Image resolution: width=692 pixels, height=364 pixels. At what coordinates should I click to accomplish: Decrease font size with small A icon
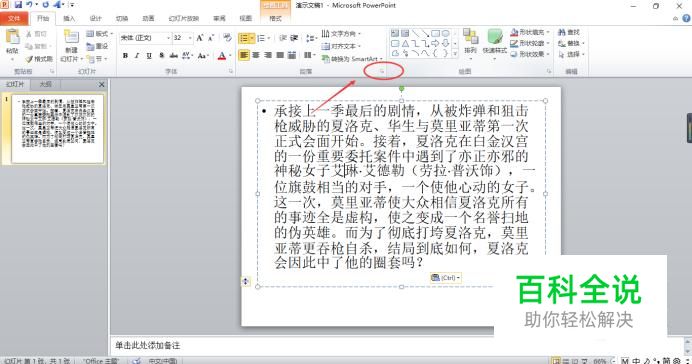coord(211,38)
